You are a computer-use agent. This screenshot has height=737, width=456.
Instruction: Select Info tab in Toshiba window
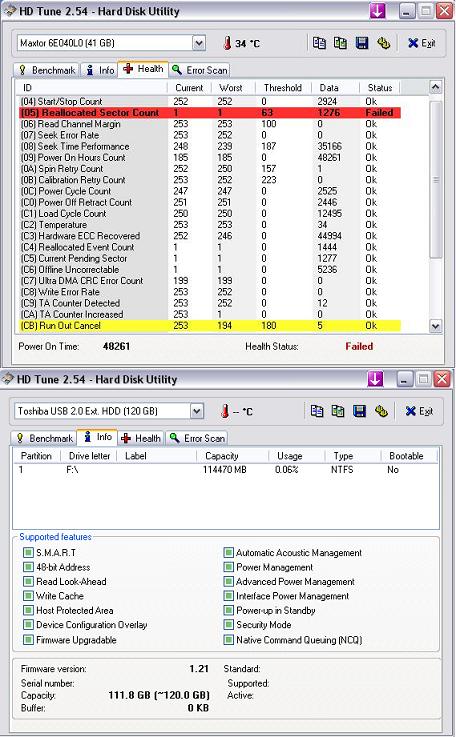98,437
